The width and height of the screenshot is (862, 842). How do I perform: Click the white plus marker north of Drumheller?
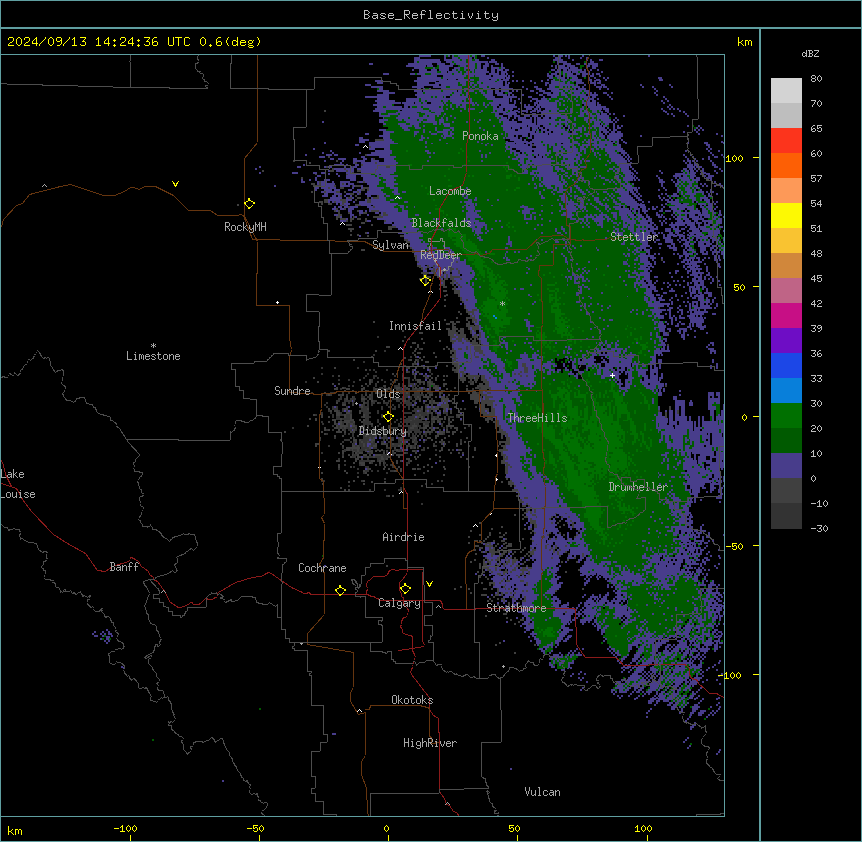[x=612, y=375]
